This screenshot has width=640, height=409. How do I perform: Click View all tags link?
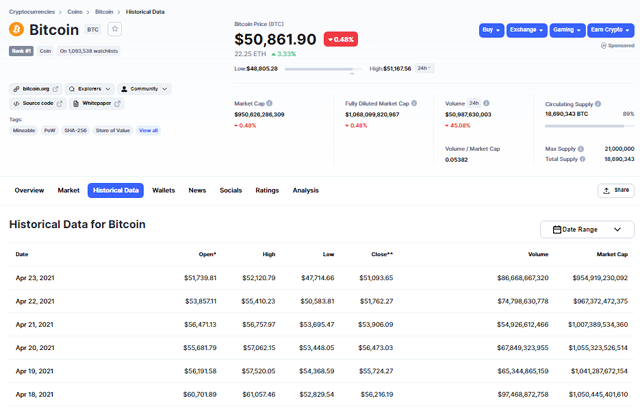click(x=148, y=131)
